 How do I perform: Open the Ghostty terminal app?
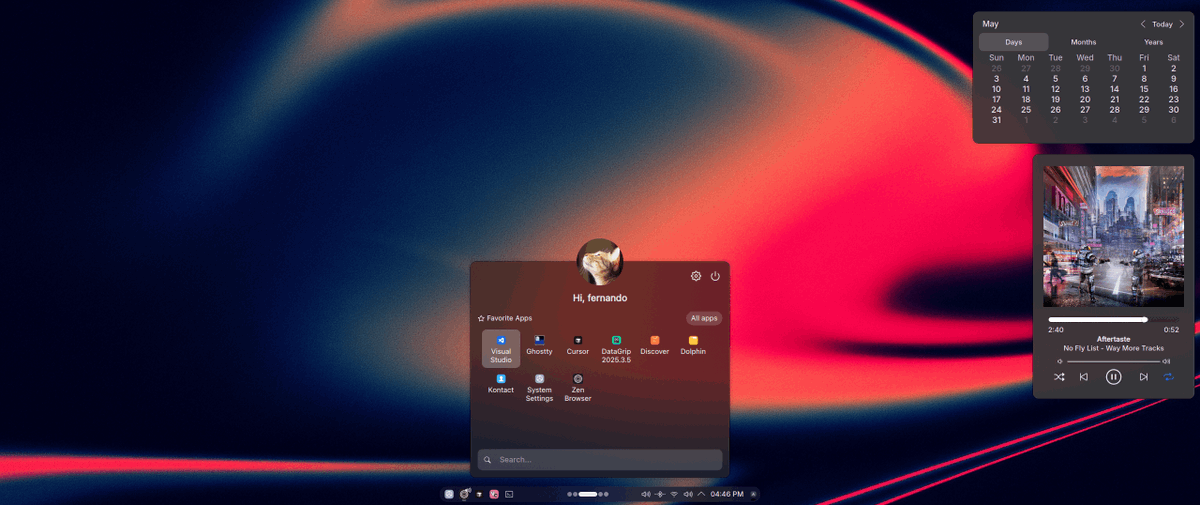coord(539,346)
